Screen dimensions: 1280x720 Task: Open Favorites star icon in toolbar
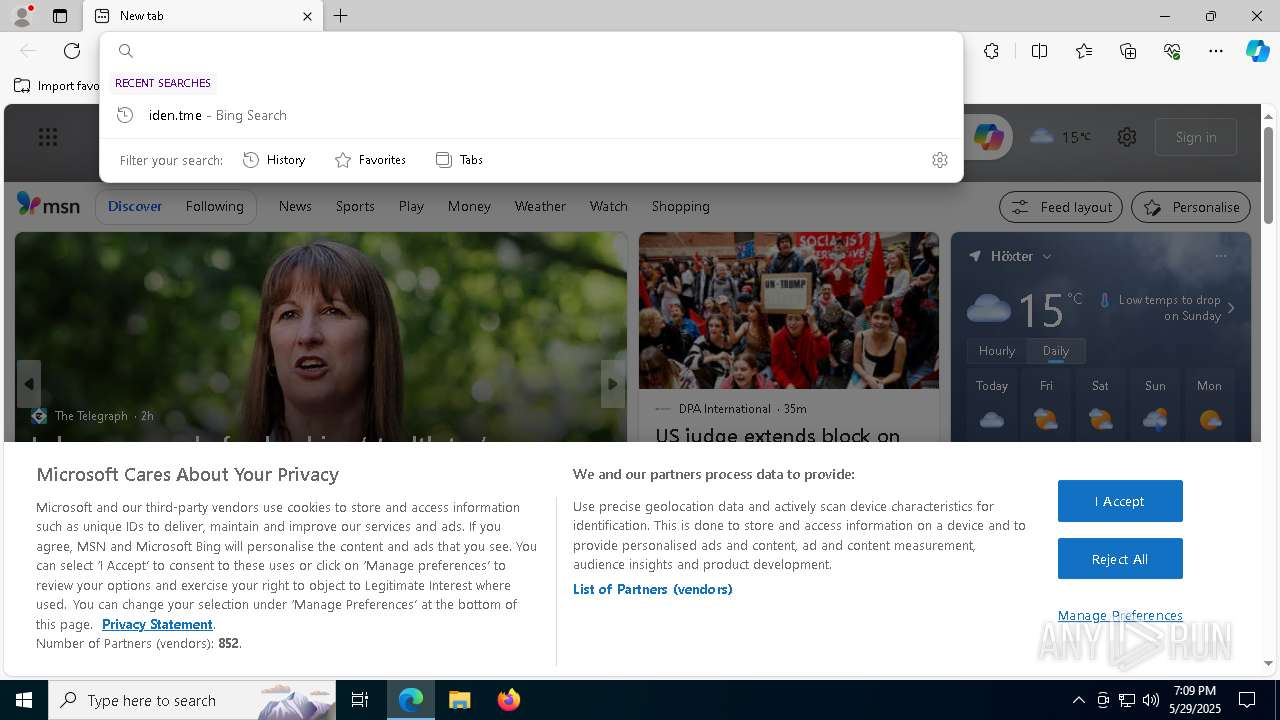click(x=1084, y=51)
